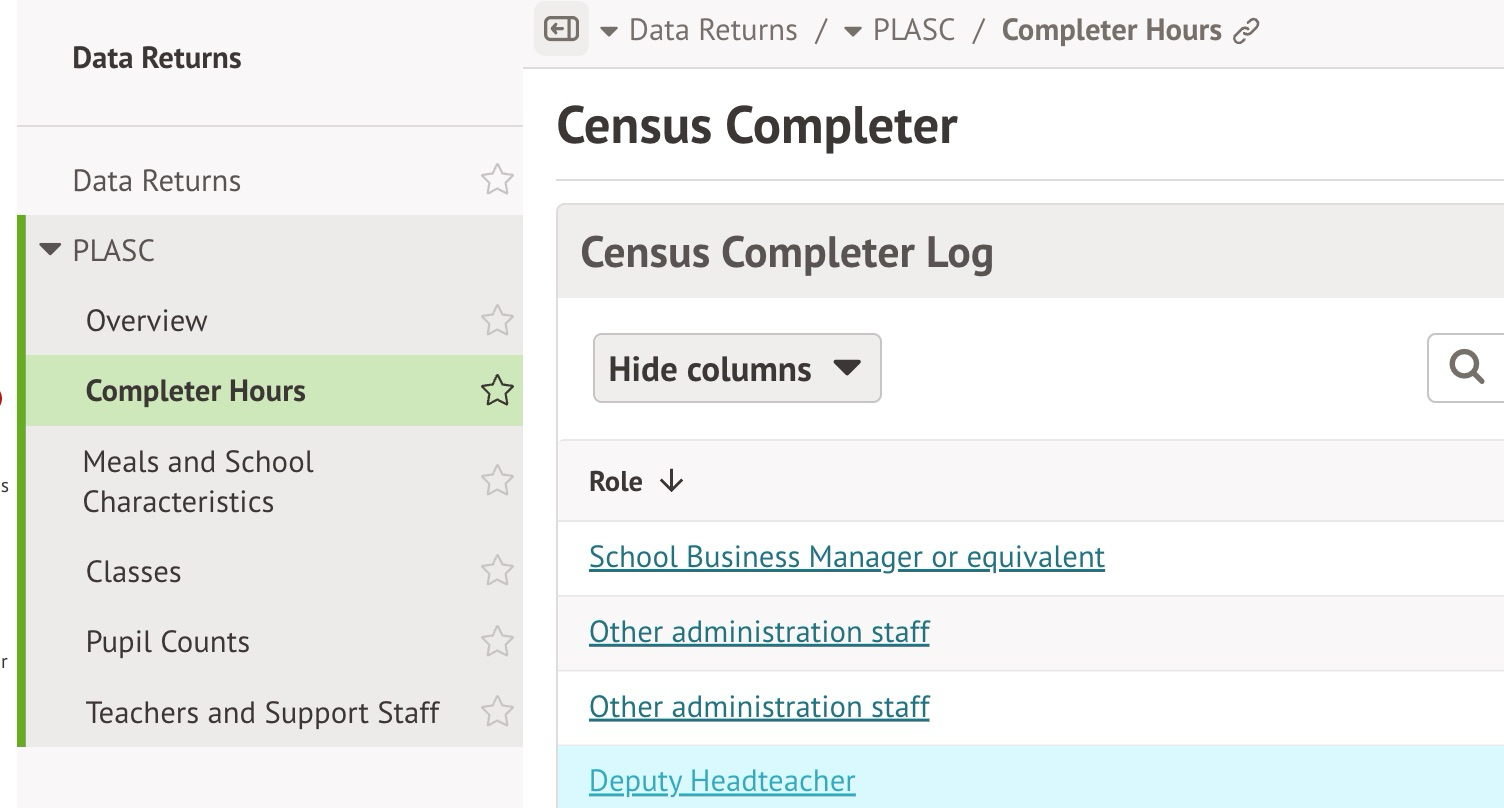Open first Other administration staff row

[759, 632]
